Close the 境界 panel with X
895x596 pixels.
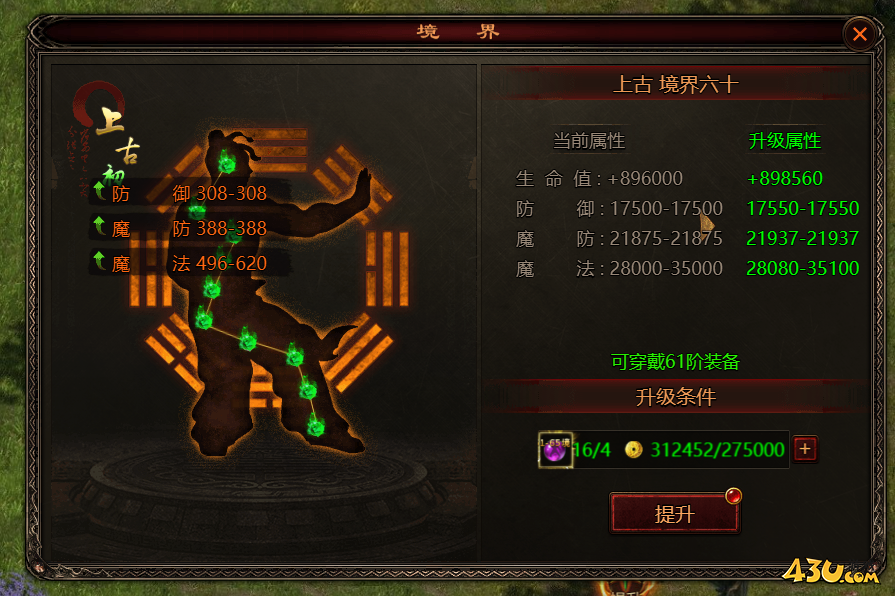pyautogui.click(x=860, y=34)
